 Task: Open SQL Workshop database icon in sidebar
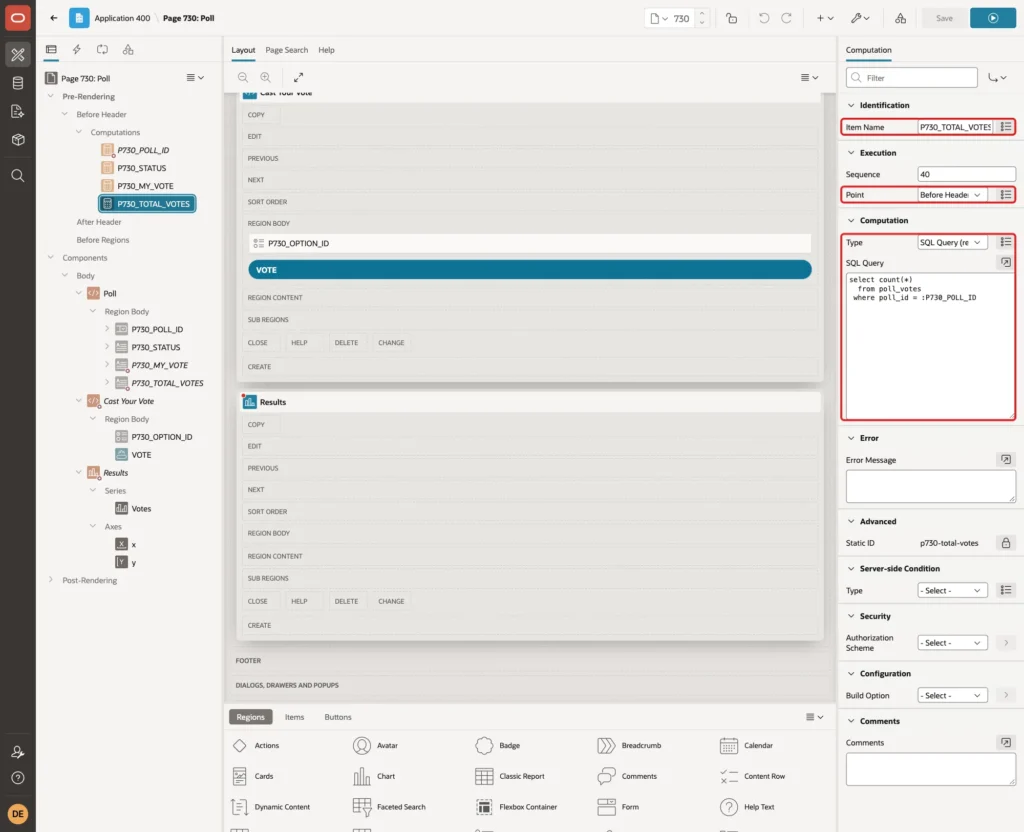[18, 83]
